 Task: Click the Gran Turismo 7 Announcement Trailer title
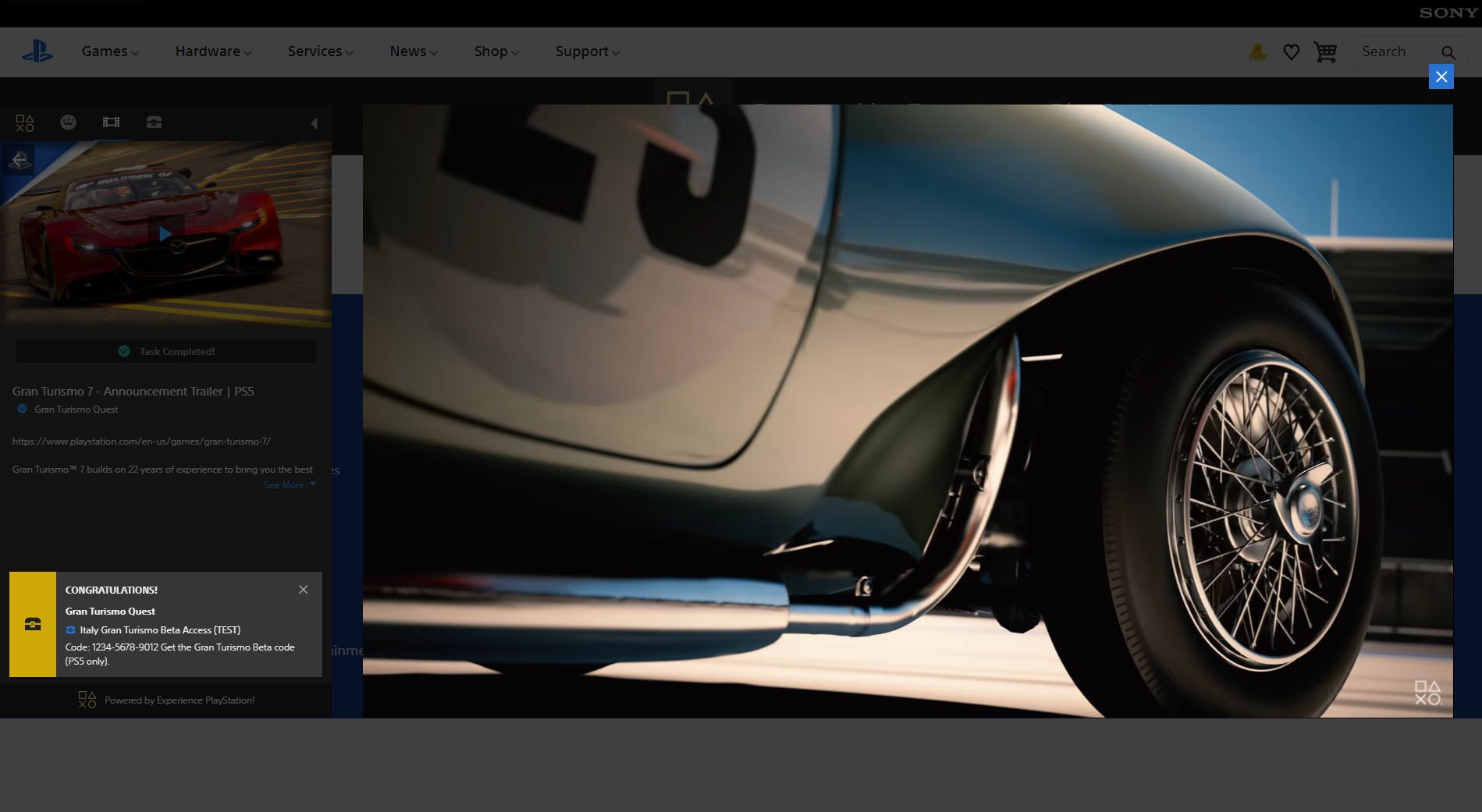pyautogui.click(x=133, y=392)
